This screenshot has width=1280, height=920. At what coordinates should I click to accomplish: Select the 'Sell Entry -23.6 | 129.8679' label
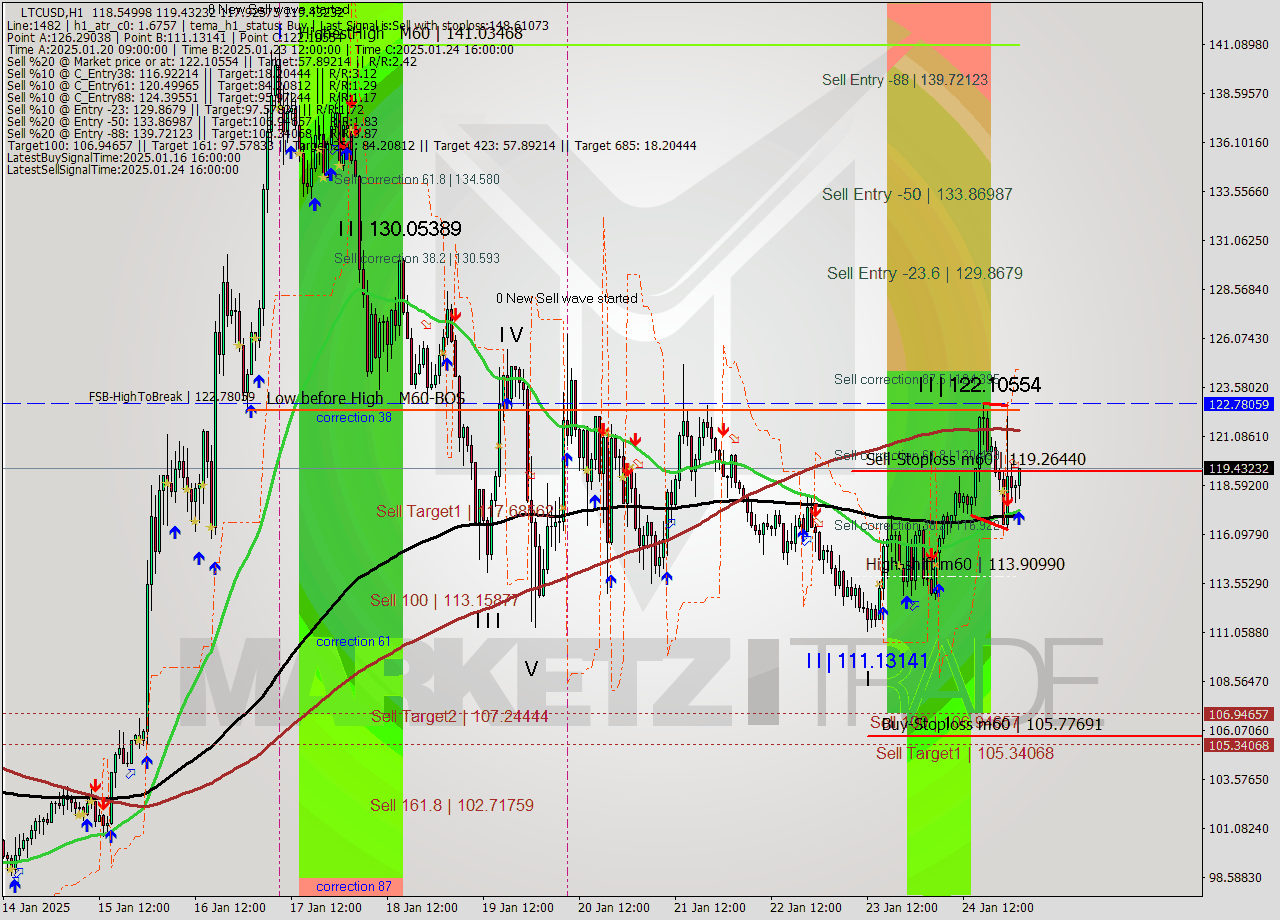(925, 273)
